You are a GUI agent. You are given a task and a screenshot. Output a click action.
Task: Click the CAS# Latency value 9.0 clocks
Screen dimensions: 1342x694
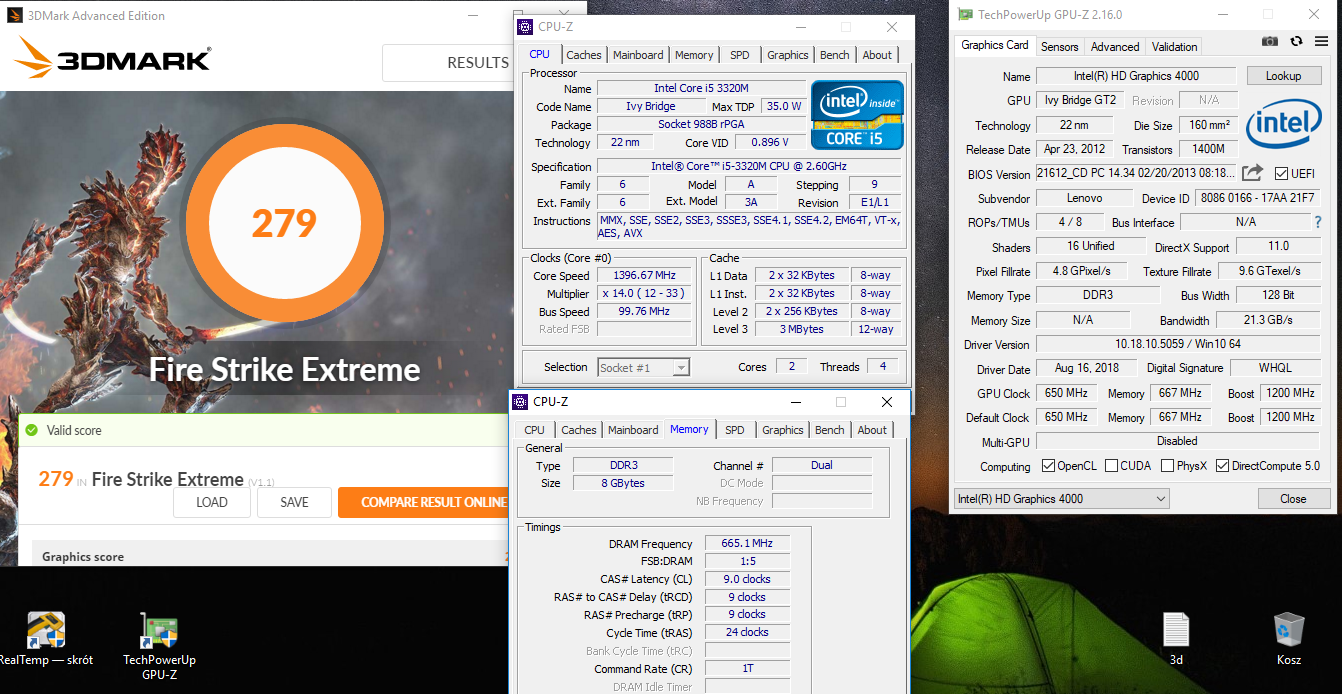(x=747, y=580)
